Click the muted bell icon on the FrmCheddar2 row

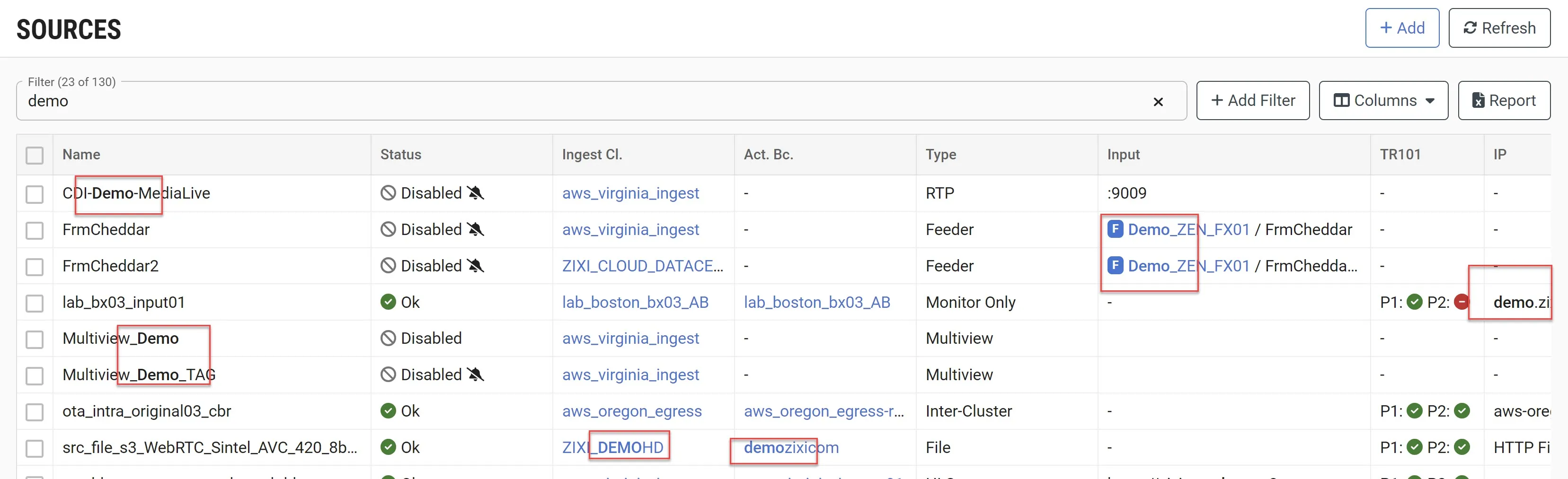click(x=475, y=266)
